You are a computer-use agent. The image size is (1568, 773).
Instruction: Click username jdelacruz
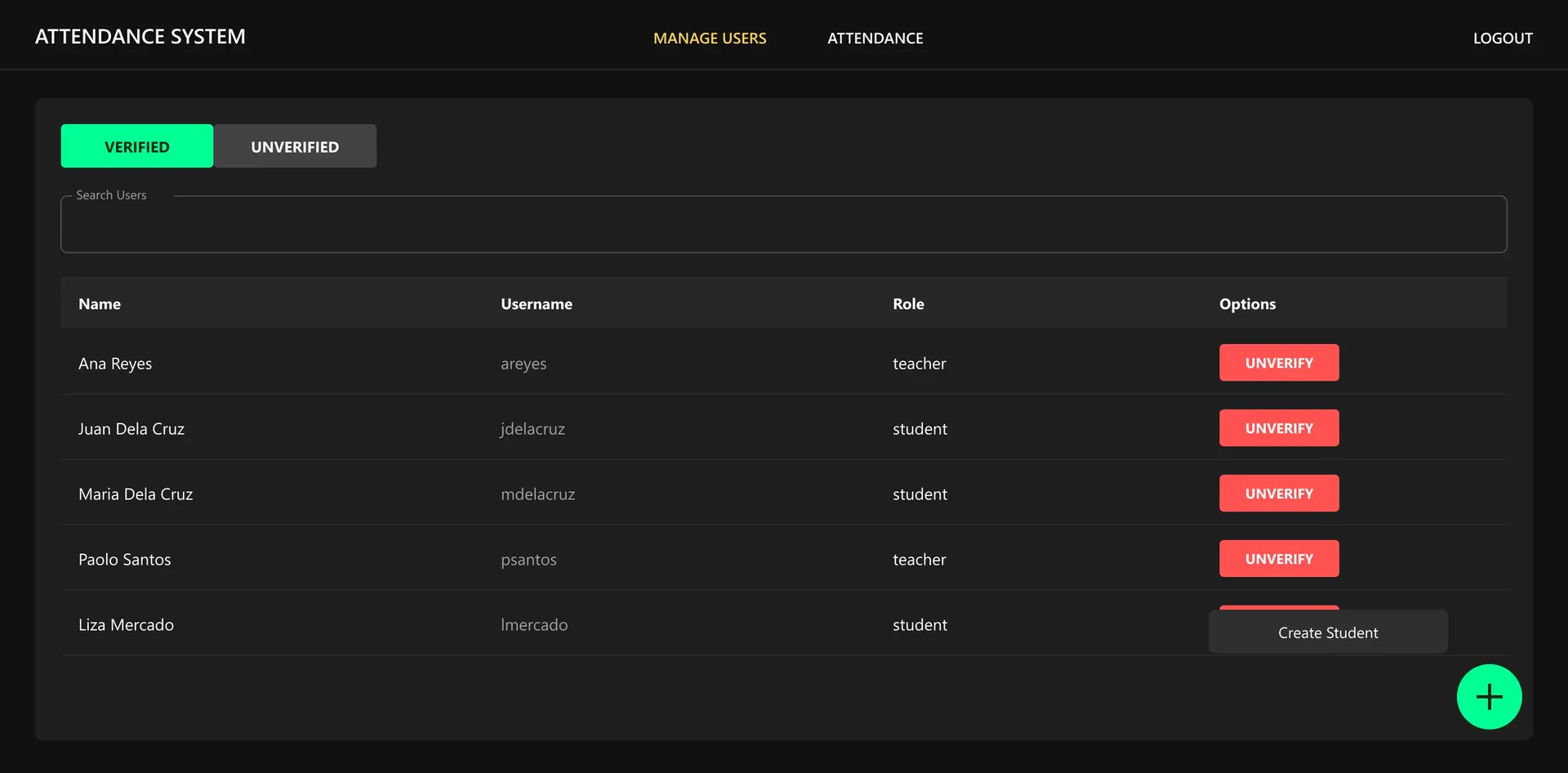532,429
